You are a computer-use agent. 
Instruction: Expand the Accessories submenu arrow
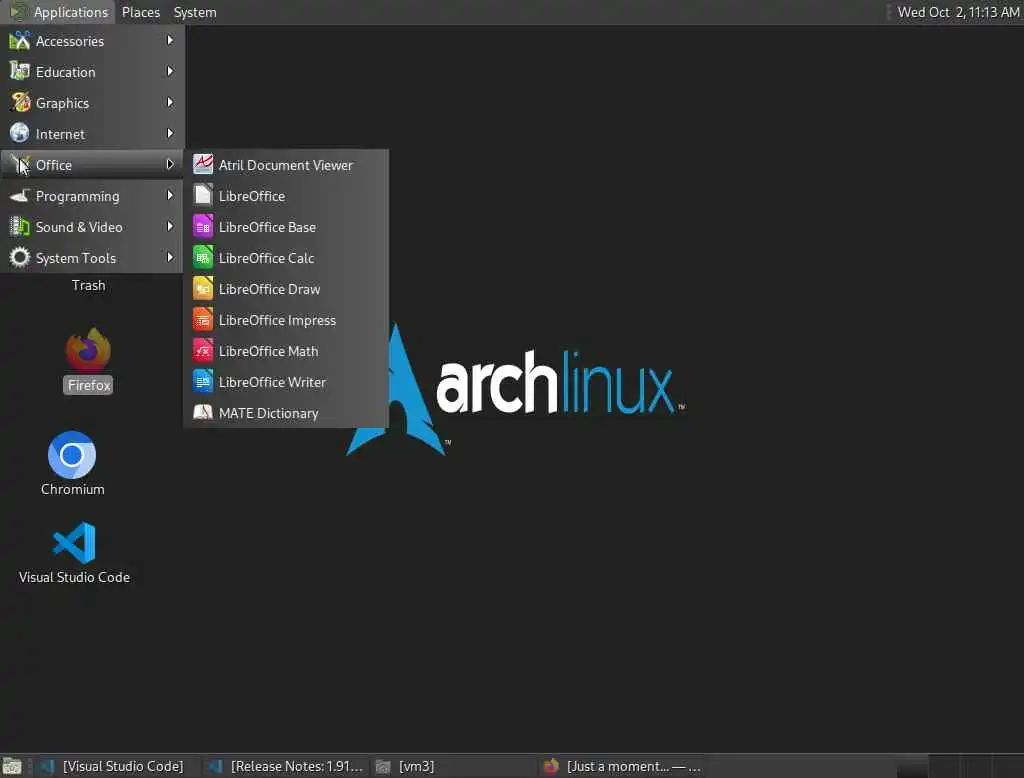pyautogui.click(x=170, y=41)
